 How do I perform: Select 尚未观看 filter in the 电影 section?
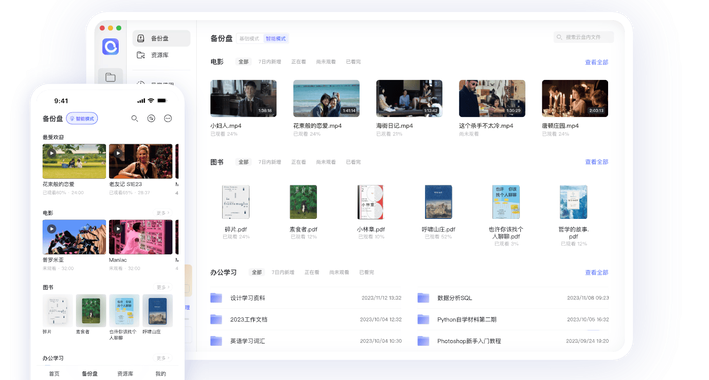click(x=326, y=62)
